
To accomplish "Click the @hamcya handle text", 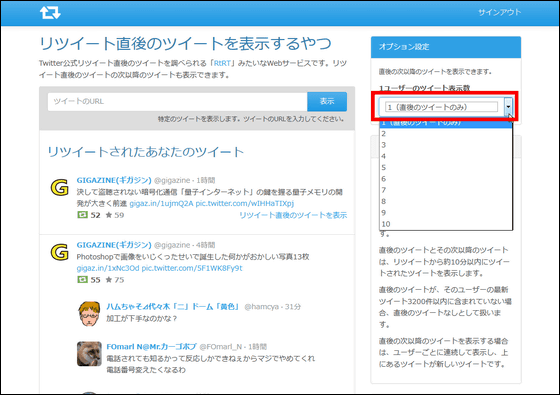I will point(261,307).
